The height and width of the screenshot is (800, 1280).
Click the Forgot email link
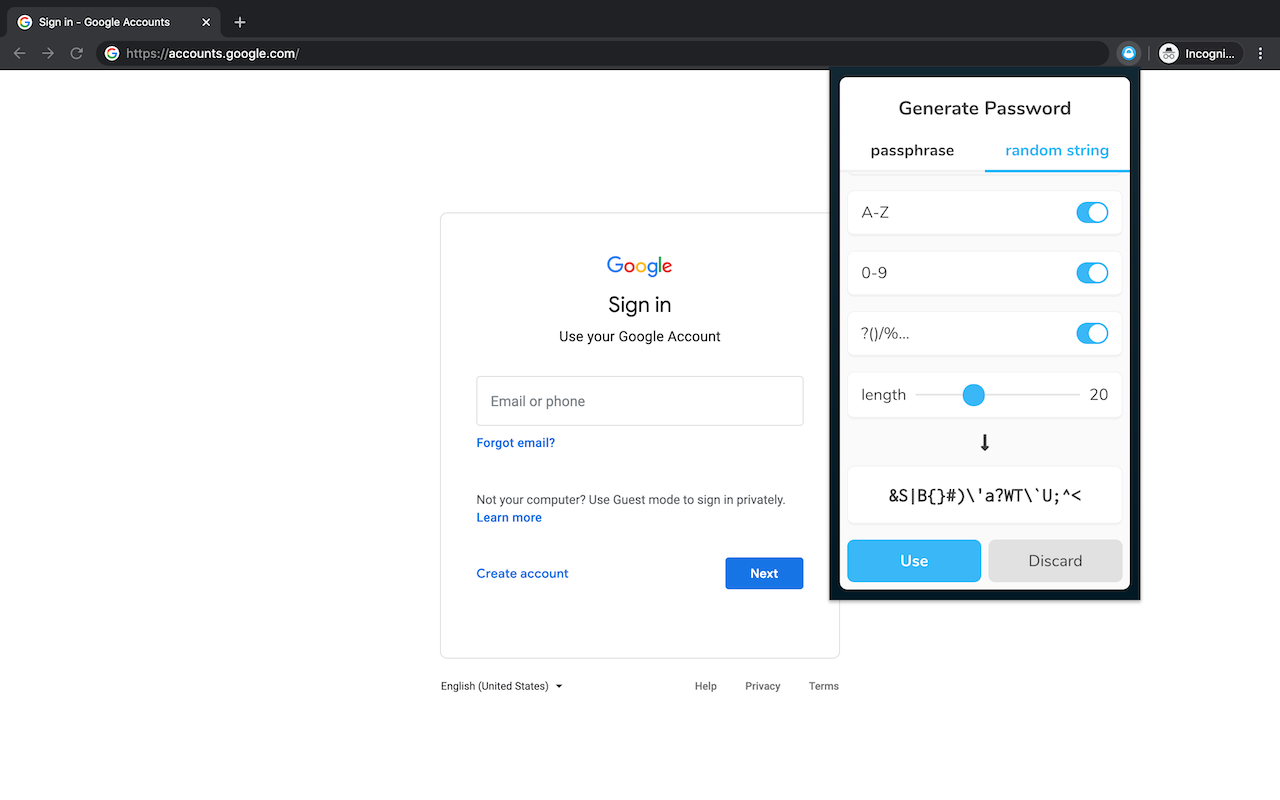[515, 442]
